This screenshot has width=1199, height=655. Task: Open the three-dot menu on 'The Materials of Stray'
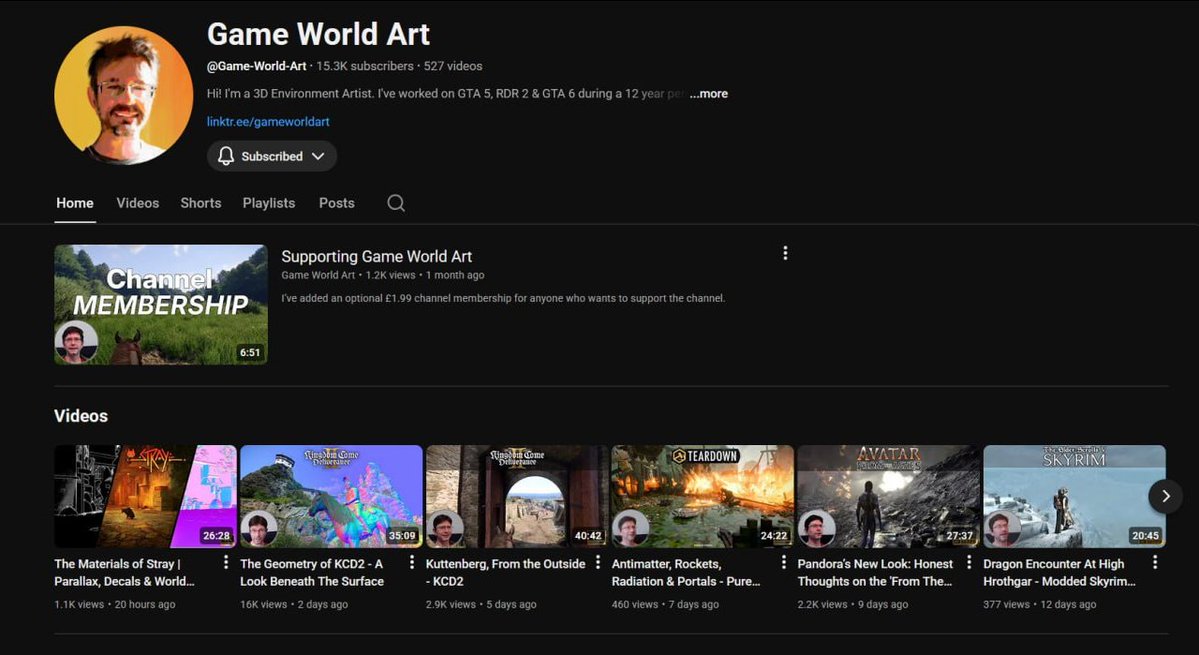224,562
